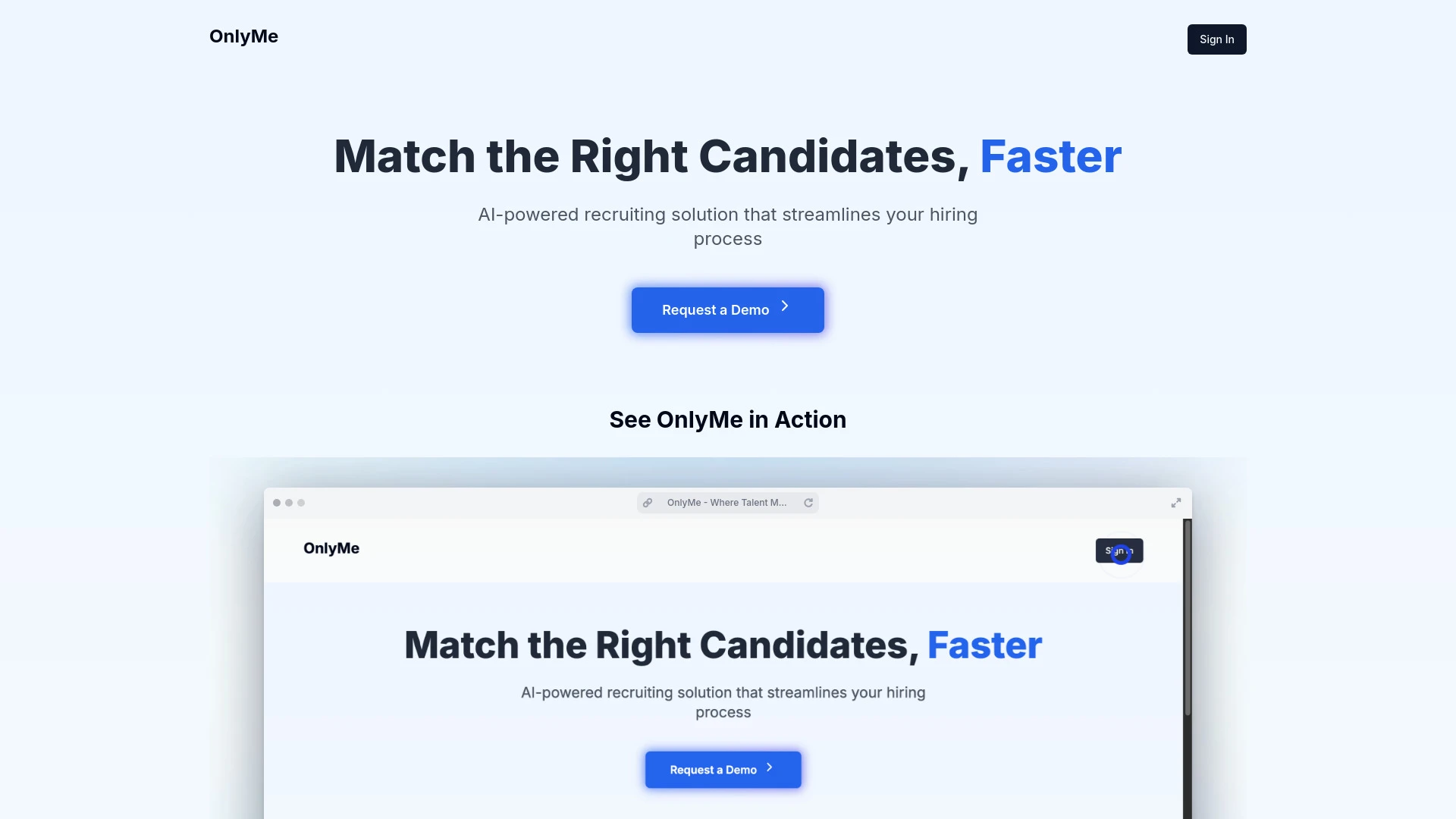1456x819 pixels.
Task: Click the reload/refresh icon in browser mockup
Action: tap(808, 502)
